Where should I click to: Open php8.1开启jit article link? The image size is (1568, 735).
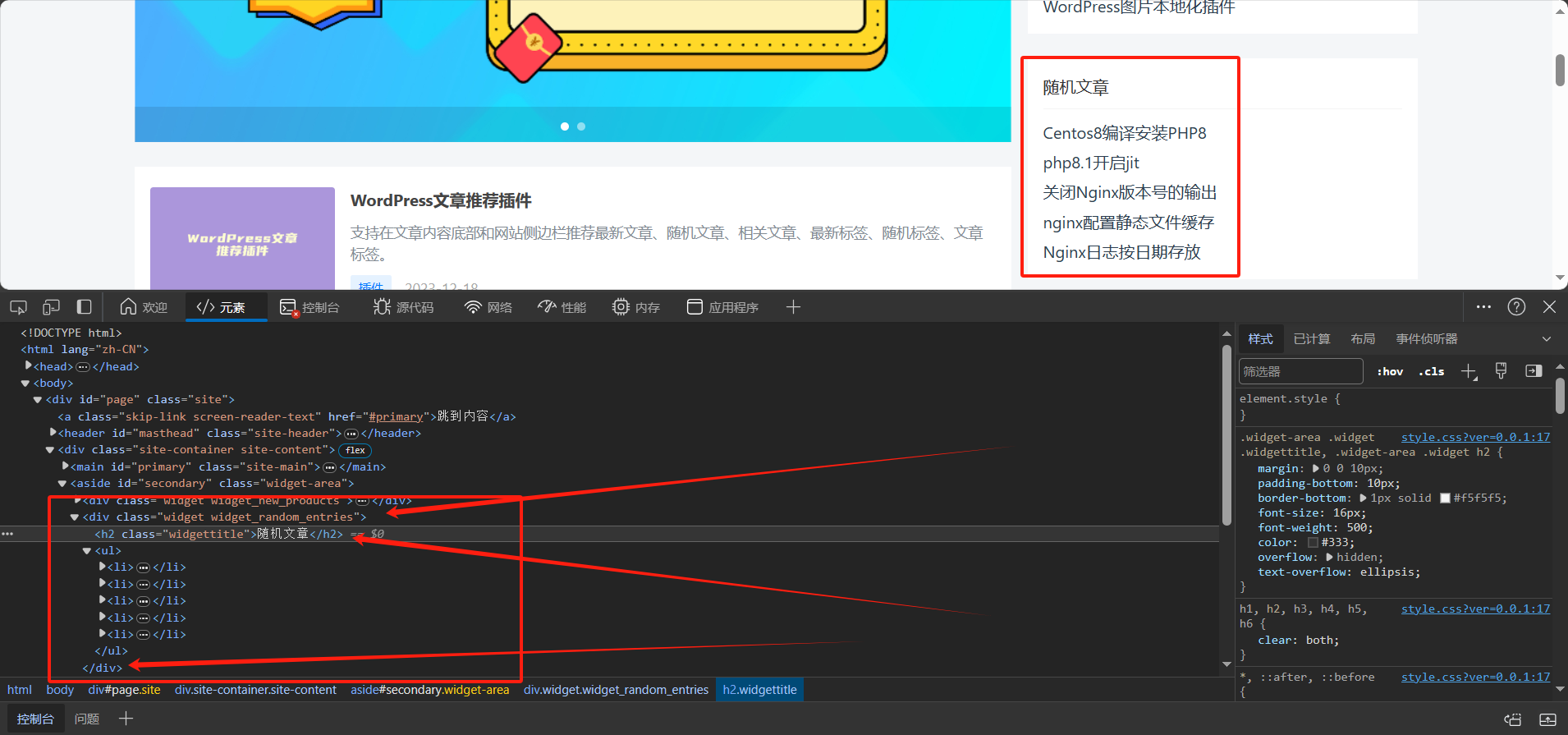point(1091,163)
